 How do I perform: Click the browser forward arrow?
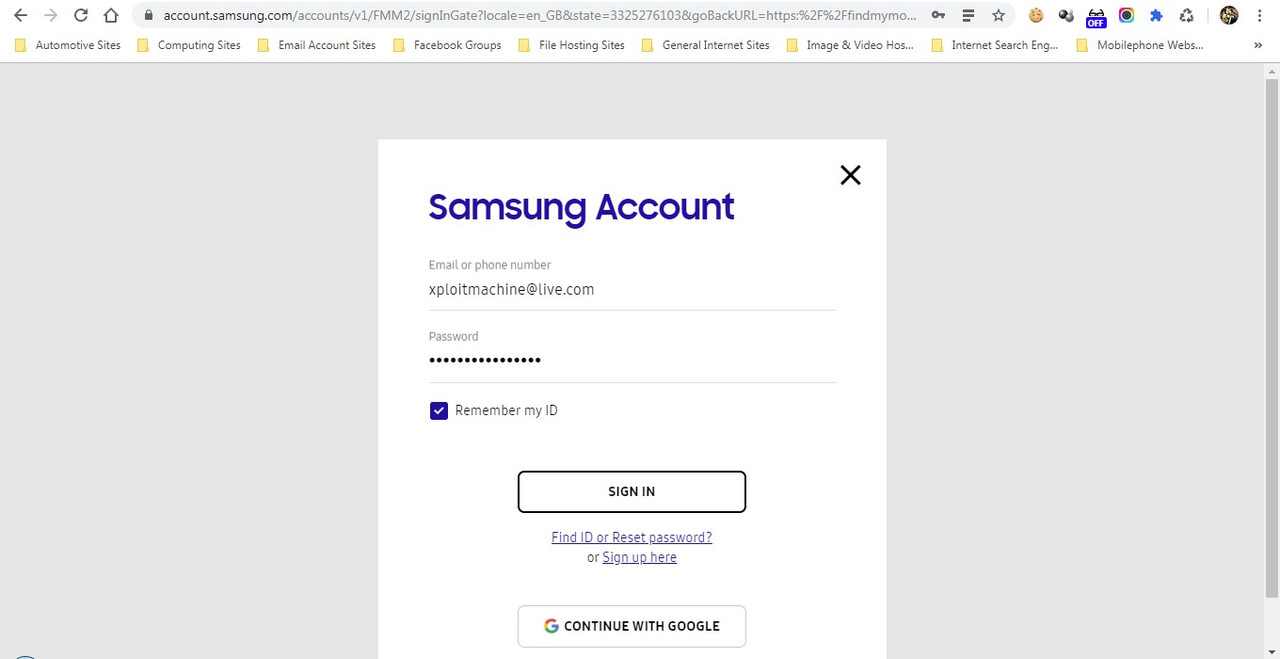51,16
